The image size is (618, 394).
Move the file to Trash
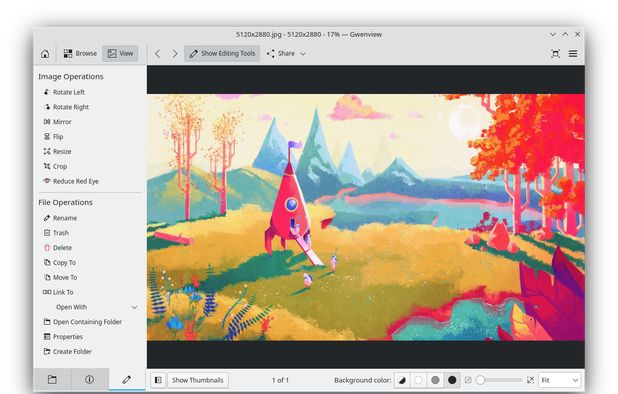tap(56, 233)
